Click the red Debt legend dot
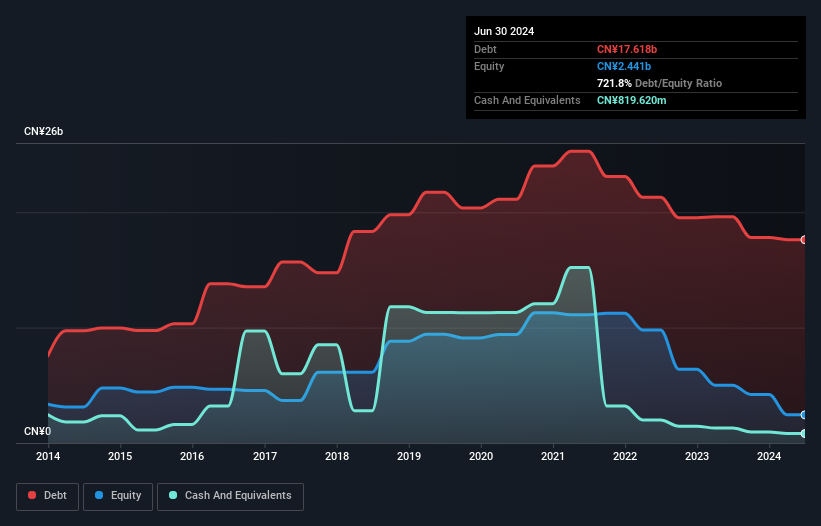Viewport: 821px width, 526px height. 32,495
